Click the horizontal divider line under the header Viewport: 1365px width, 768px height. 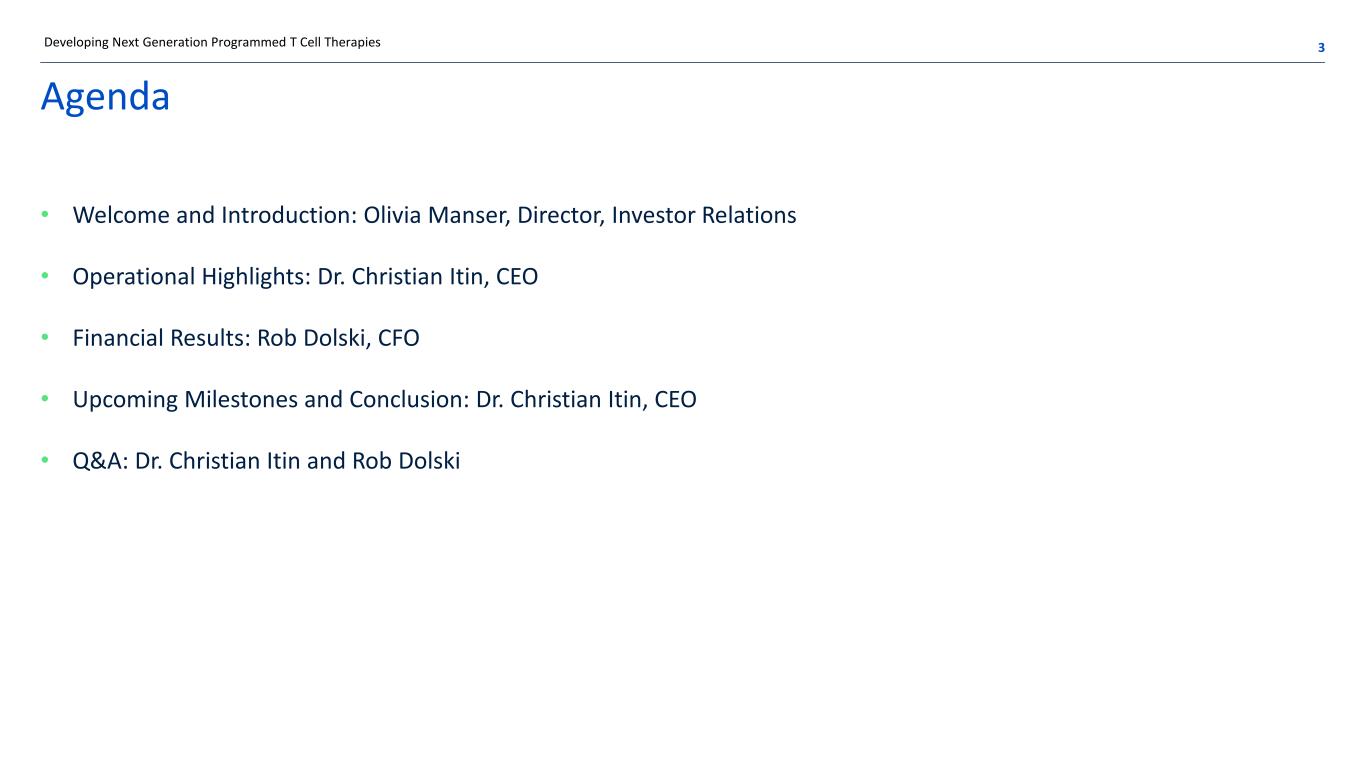(682, 63)
